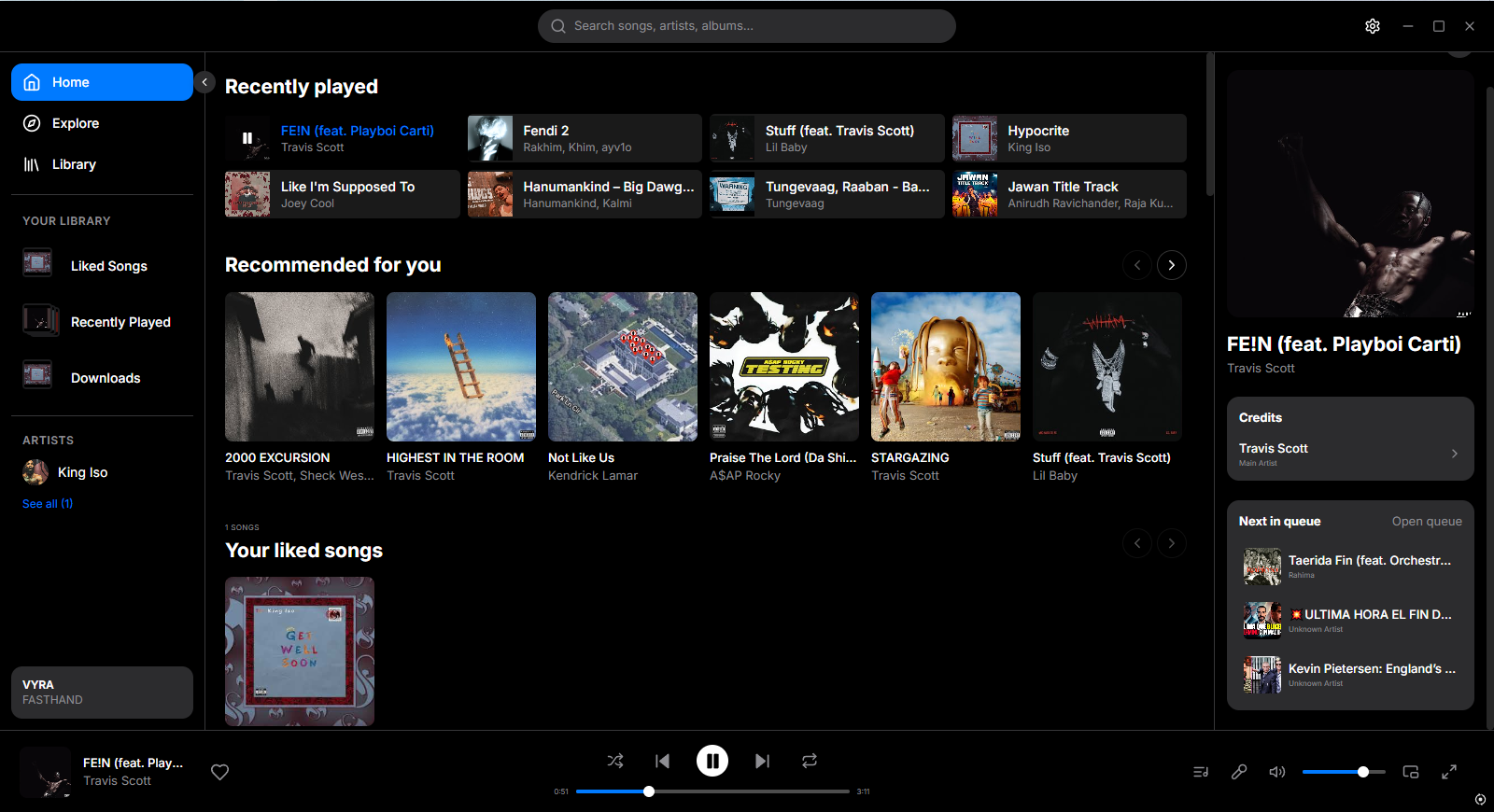The width and height of the screenshot is (1494, 812).
Task: Pause FE!N in the Recently played tile
Action: [247, 138]
